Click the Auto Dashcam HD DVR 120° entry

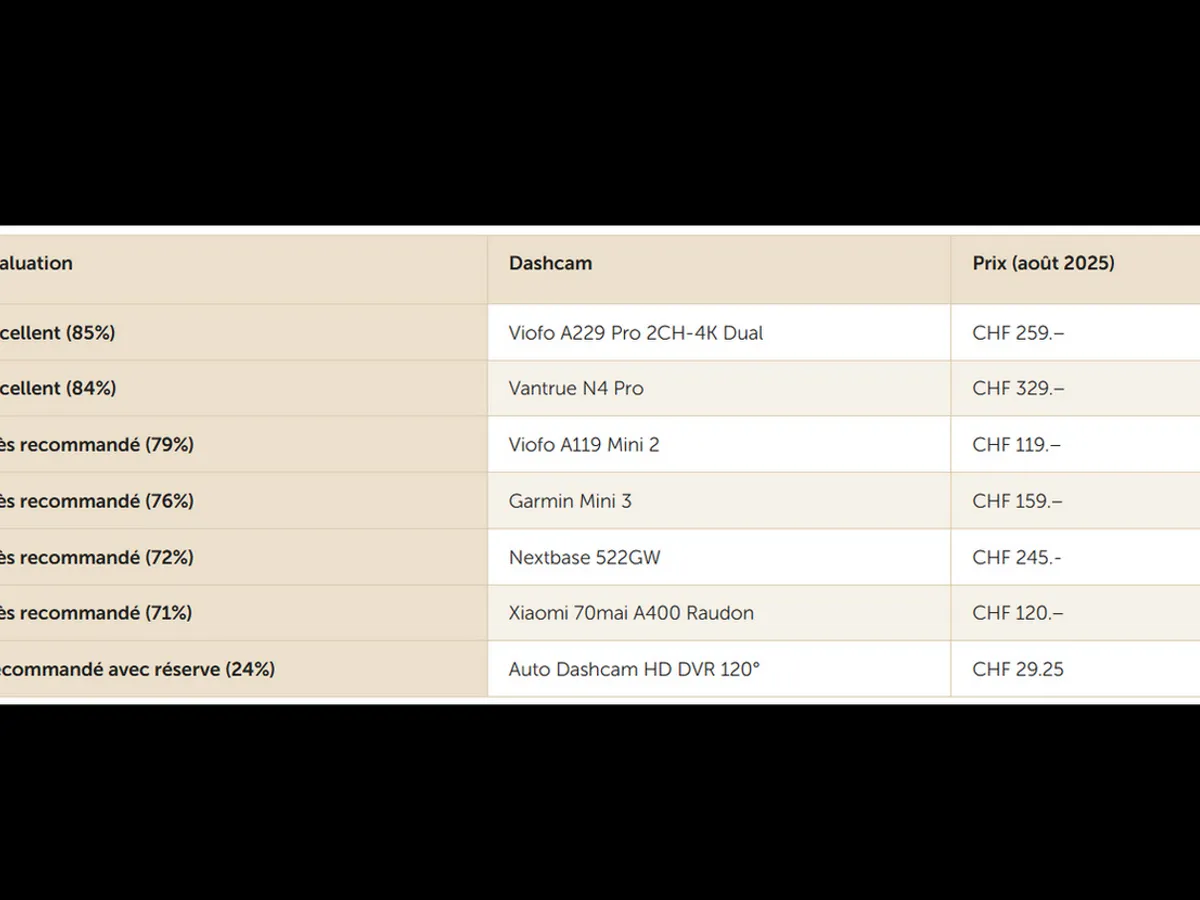634,669
